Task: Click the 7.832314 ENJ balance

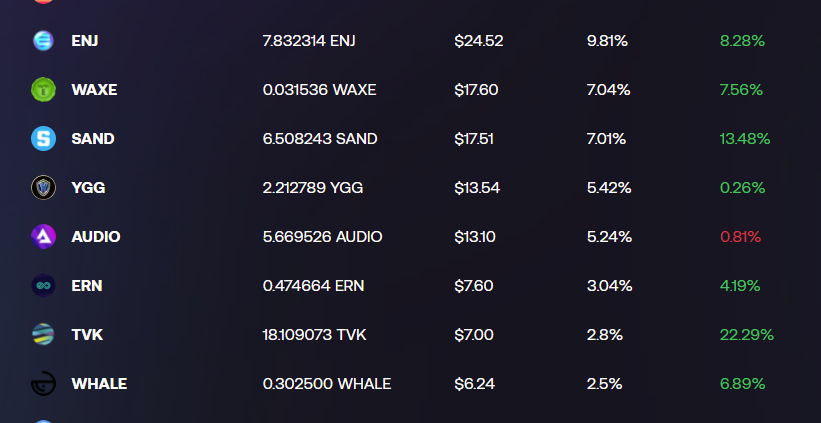Action: pyautogui.click(x=309, y=41)
